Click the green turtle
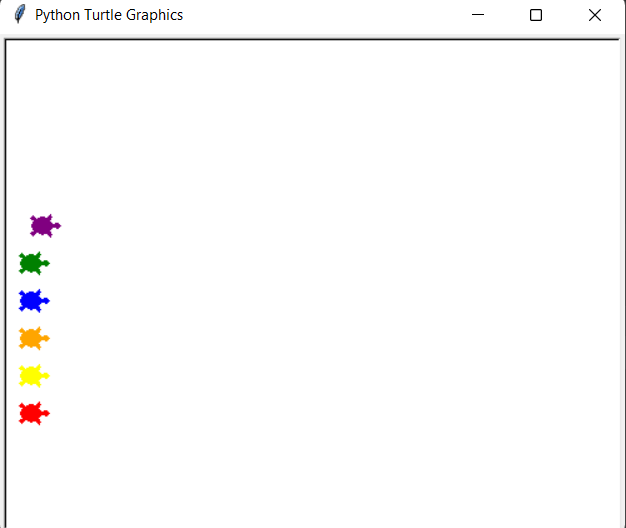 point(34,263)
